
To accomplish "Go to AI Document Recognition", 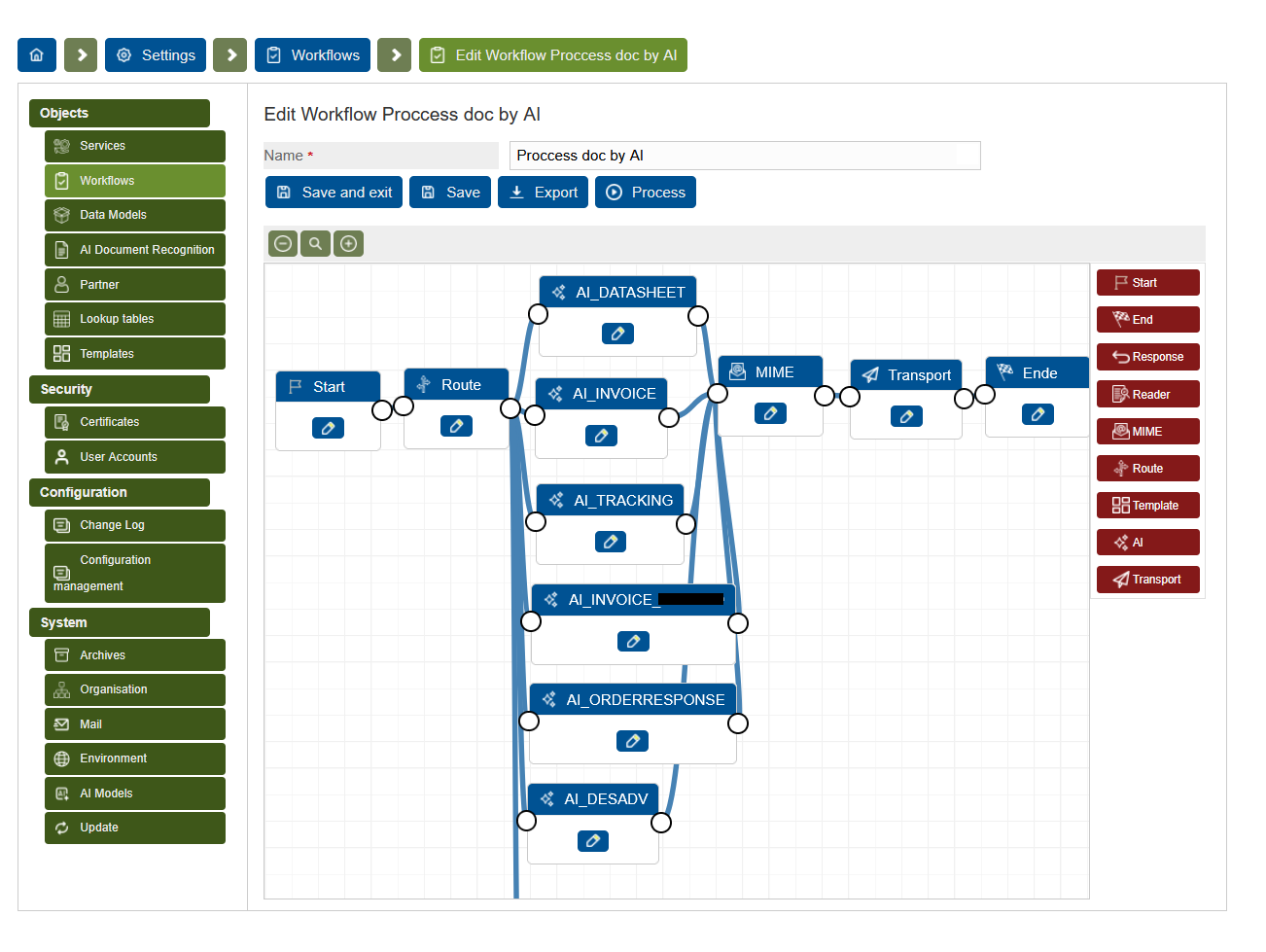I will click(134, 250).
